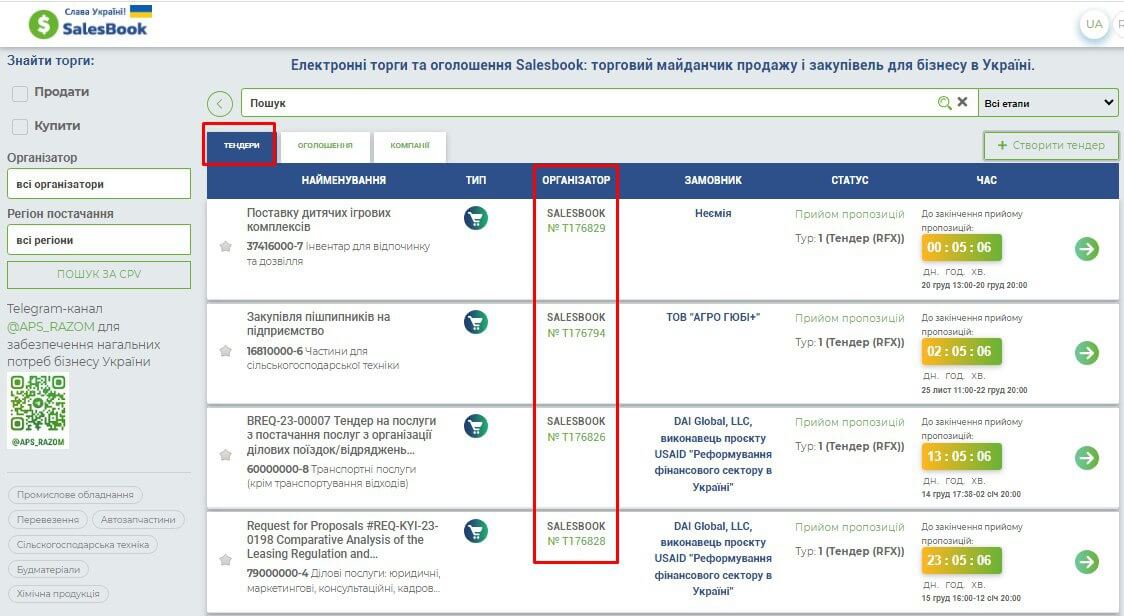This screenshot has height=616, width=1124.
Task: Switch to the 'Компанії' tab
Action: point(410,146)
